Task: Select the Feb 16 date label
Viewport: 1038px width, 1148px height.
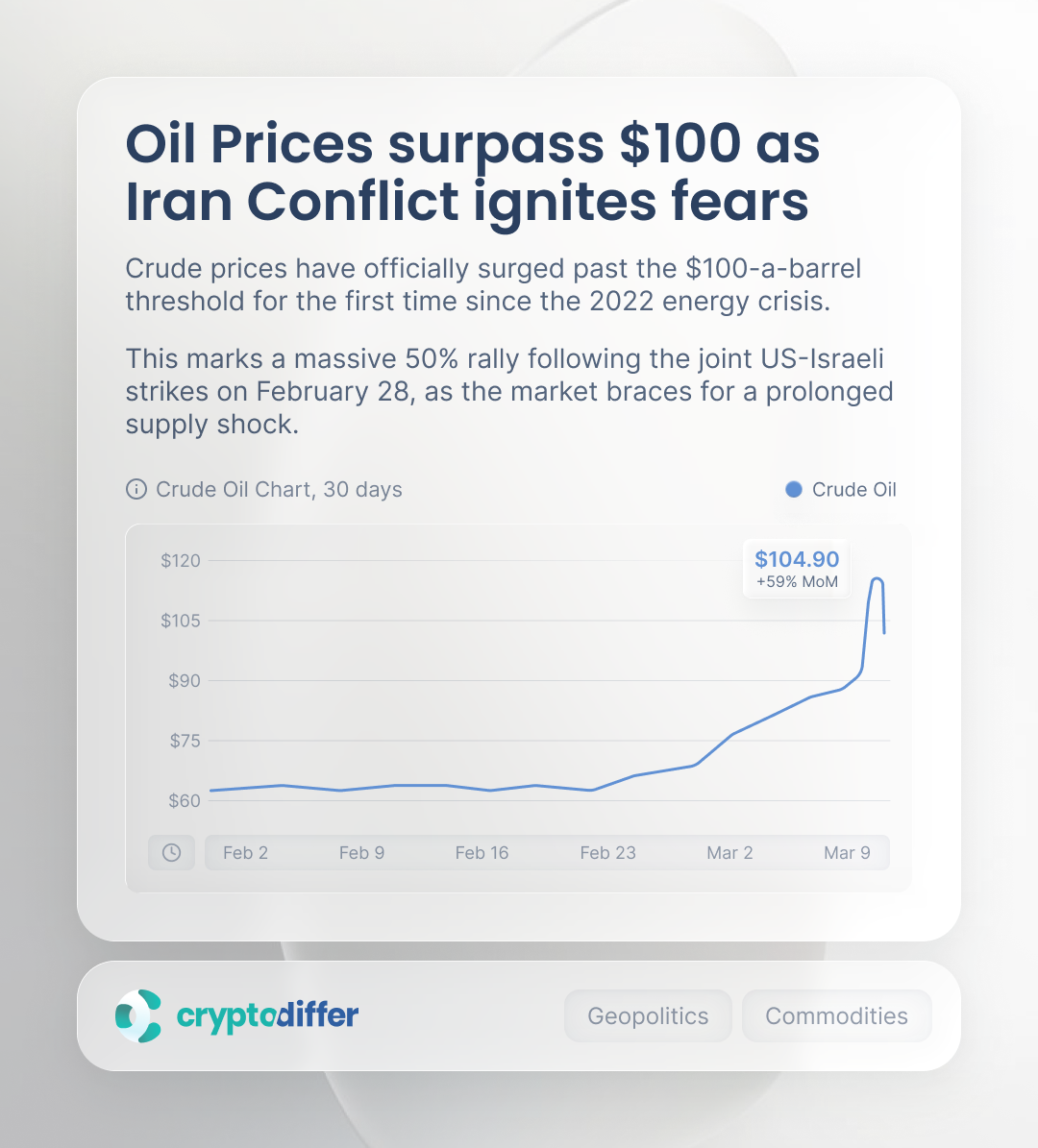Action: [482, 852]
